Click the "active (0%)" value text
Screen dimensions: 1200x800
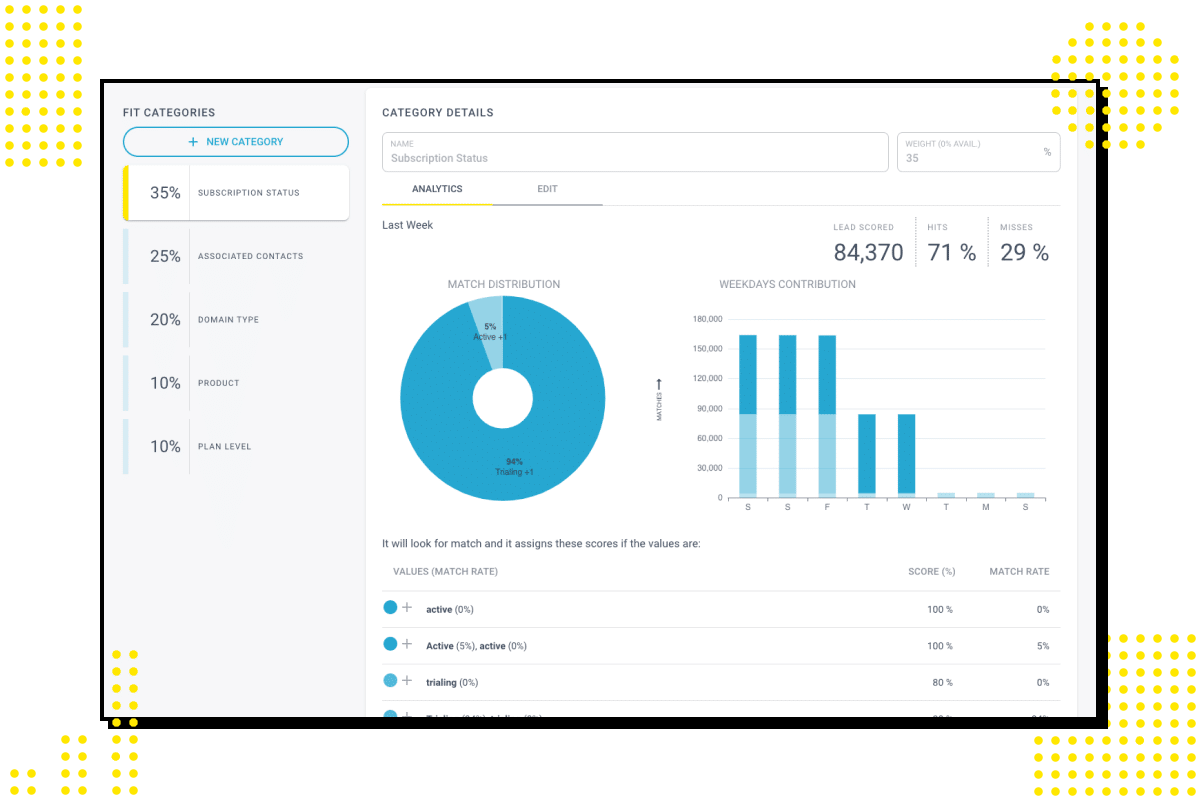(452, 609)
